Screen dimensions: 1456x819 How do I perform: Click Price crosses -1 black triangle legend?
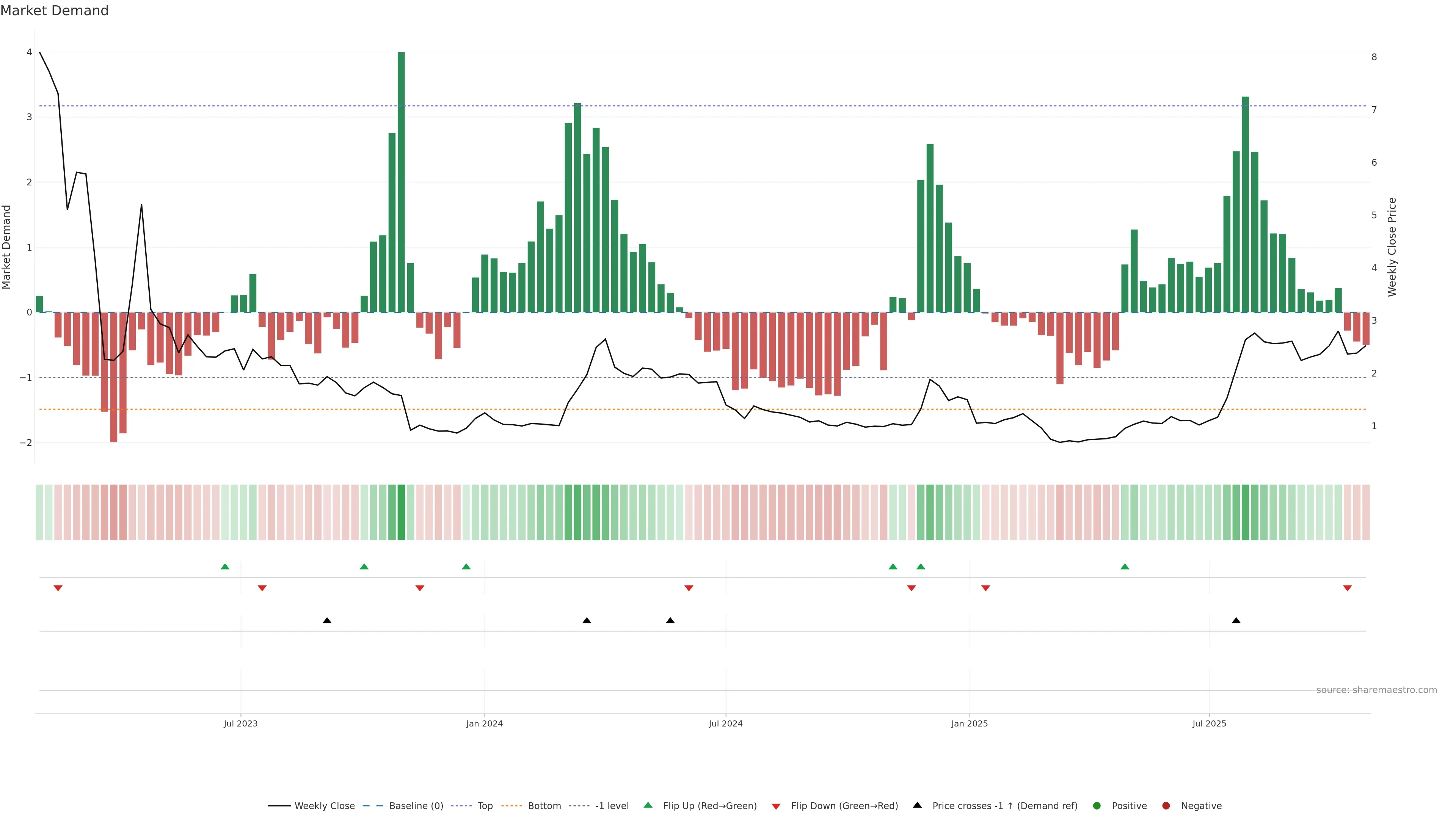click(917, 805)
